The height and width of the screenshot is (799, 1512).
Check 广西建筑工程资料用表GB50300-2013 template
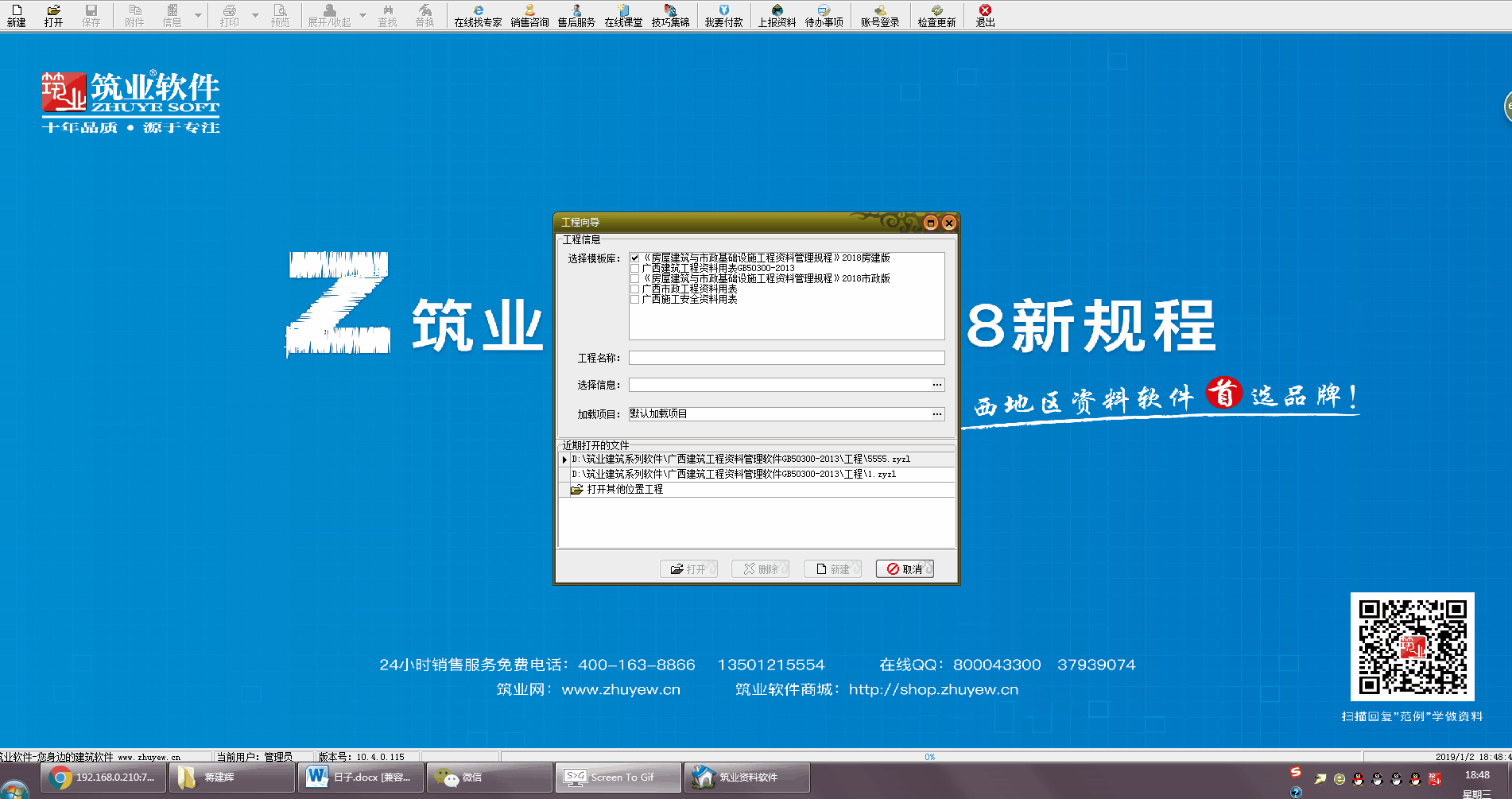click(634, 269)
